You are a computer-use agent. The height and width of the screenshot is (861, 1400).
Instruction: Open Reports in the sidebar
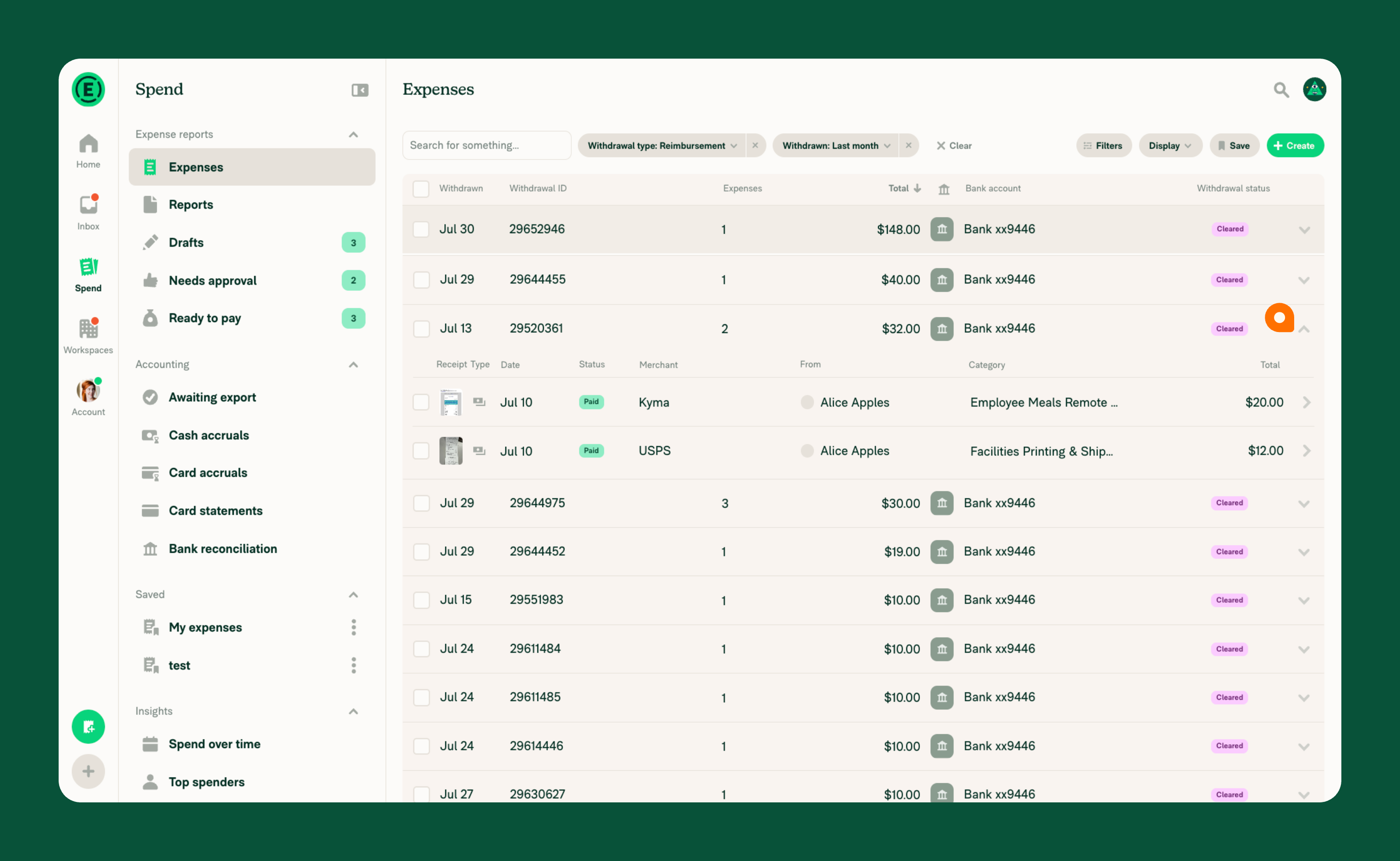(x=252, y=205)
